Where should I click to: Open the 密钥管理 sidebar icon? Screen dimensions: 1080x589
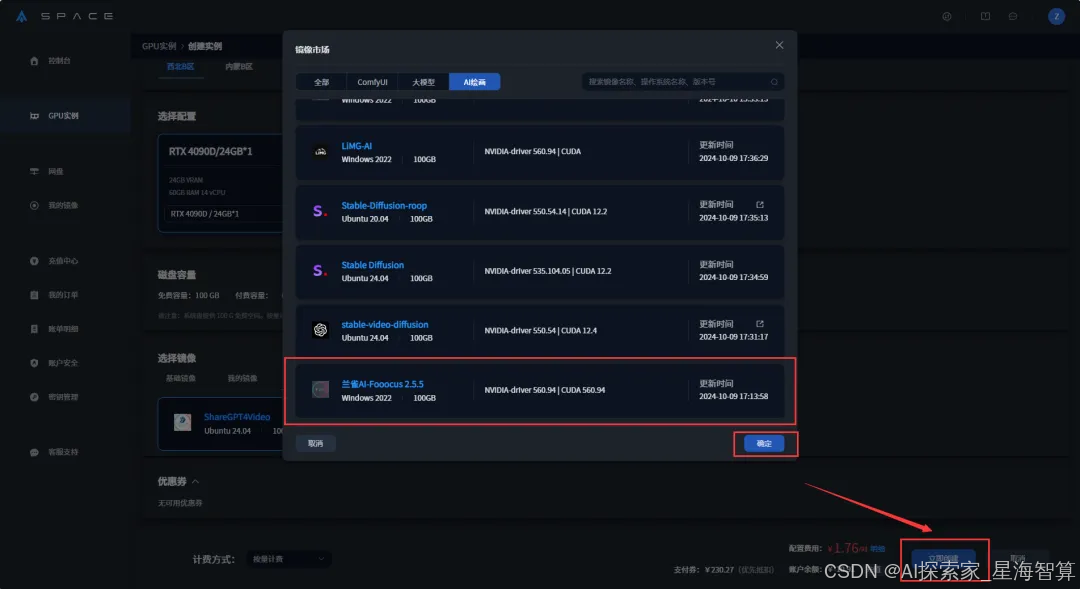[34, 397]
